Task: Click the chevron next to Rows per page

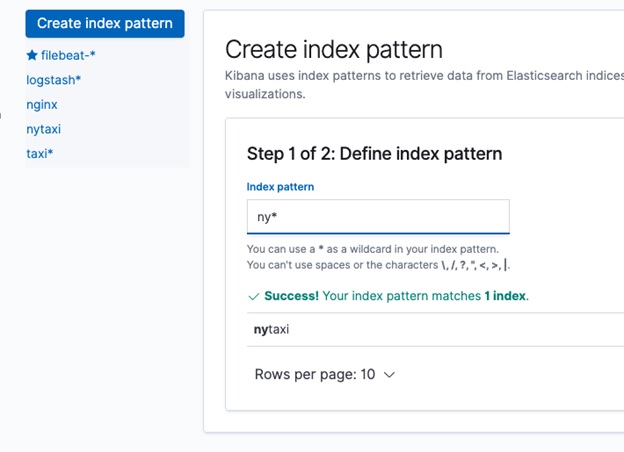Action: [389, 374]
